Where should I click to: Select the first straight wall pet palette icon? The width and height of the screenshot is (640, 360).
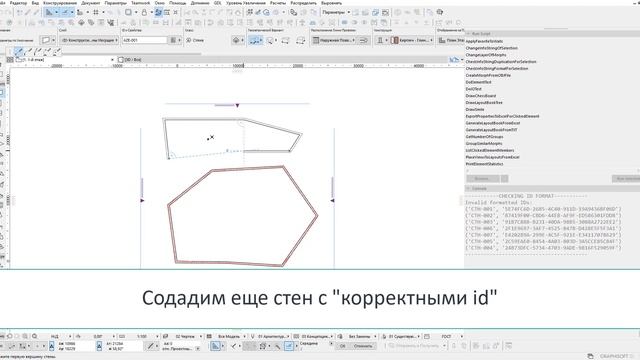18,51
